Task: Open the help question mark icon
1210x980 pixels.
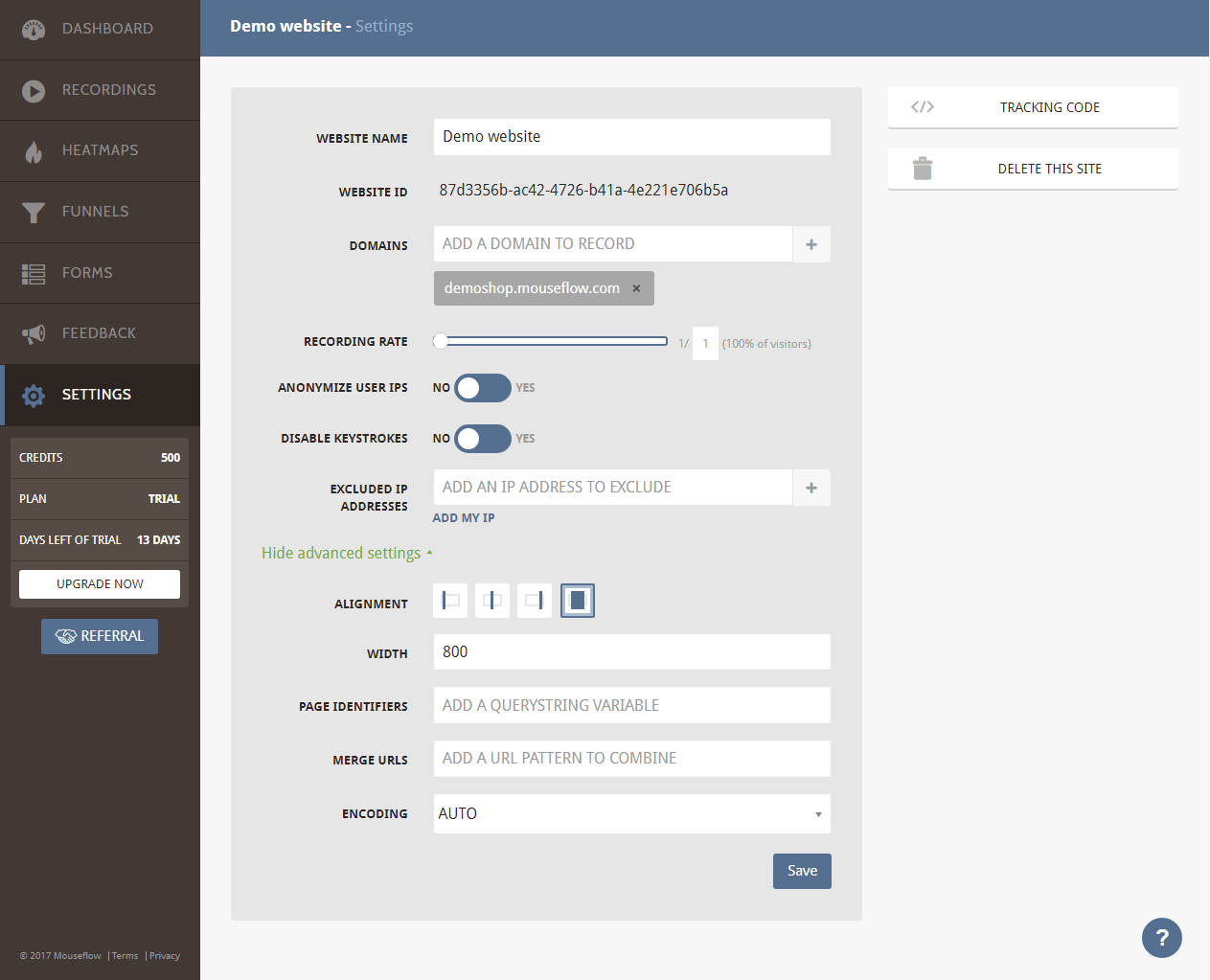Action: point(1161,938)
